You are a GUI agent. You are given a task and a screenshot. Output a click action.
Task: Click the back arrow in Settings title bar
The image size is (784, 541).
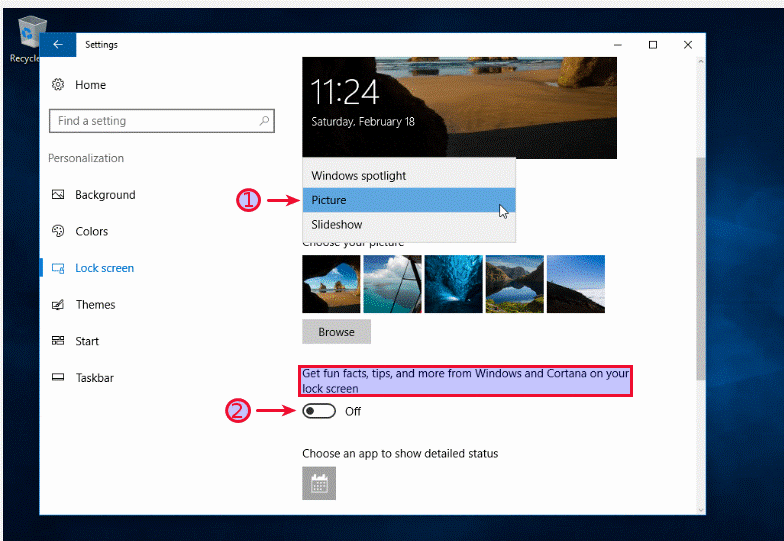(x=58, y=44)
